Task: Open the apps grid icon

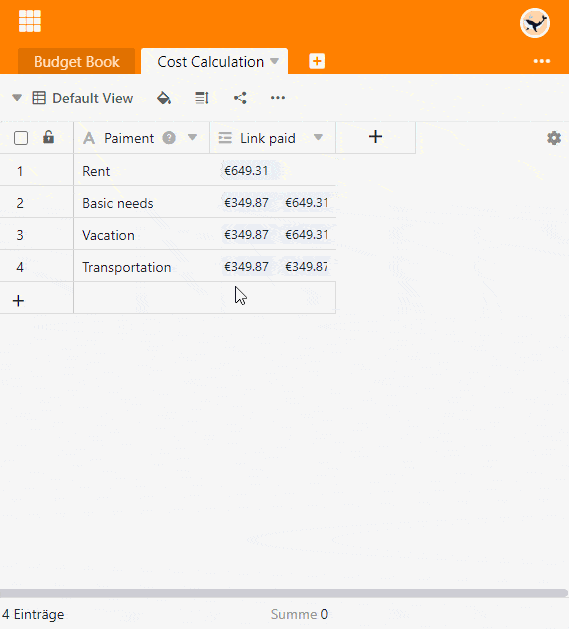Action: pyautogui.click(x=30, y=21)
